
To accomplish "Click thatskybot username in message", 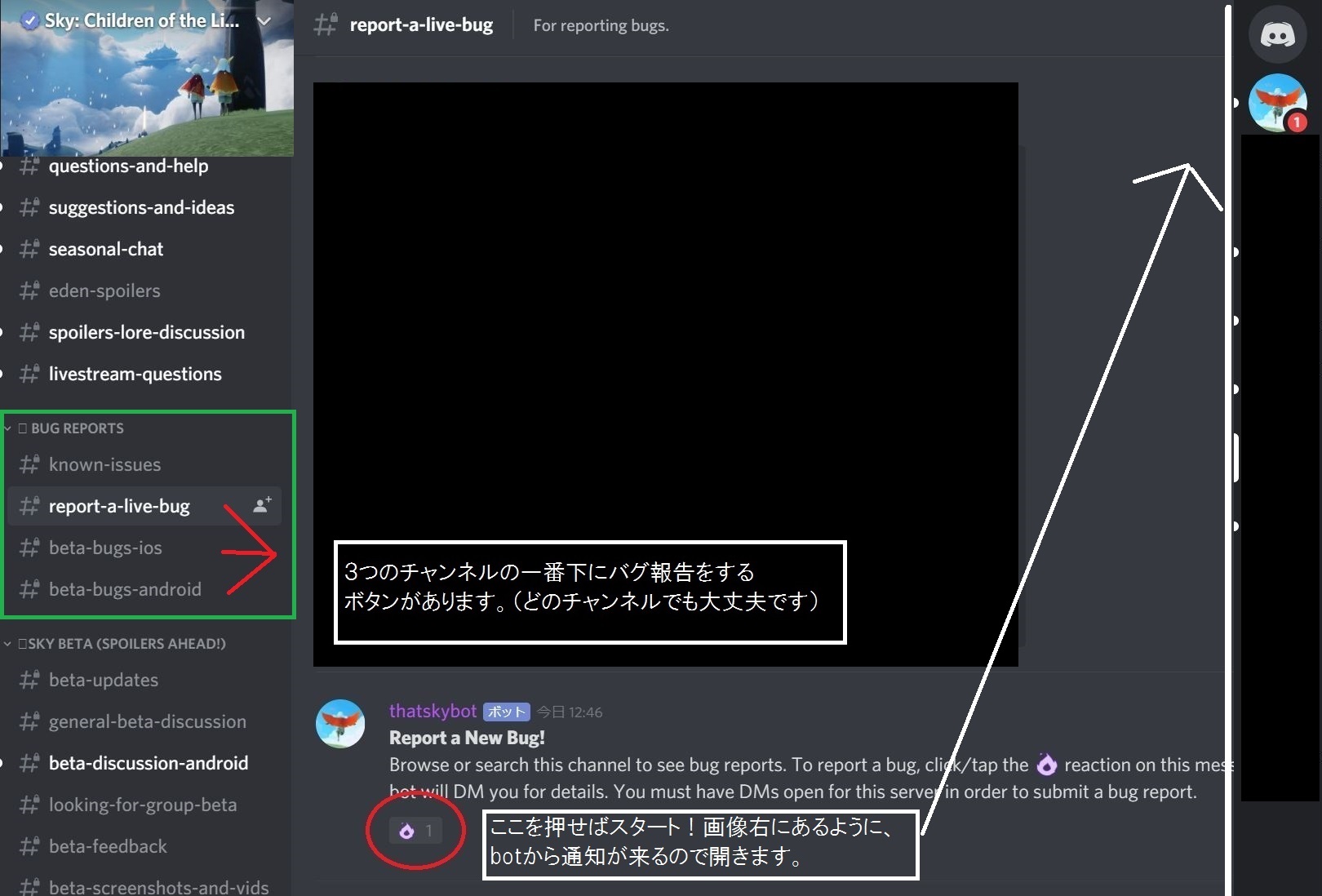I will click(433, 711).
